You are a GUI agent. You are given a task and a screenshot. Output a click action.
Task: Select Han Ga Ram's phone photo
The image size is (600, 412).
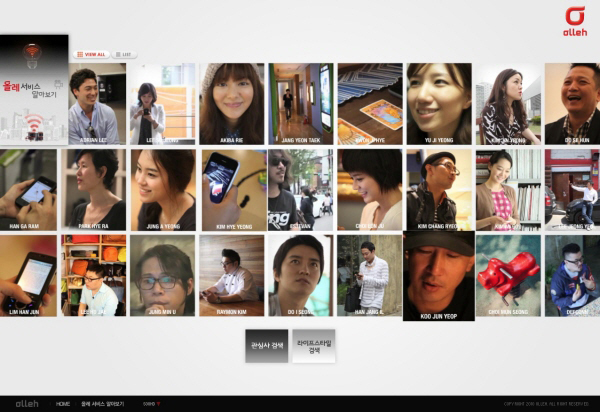click(28, 190)
